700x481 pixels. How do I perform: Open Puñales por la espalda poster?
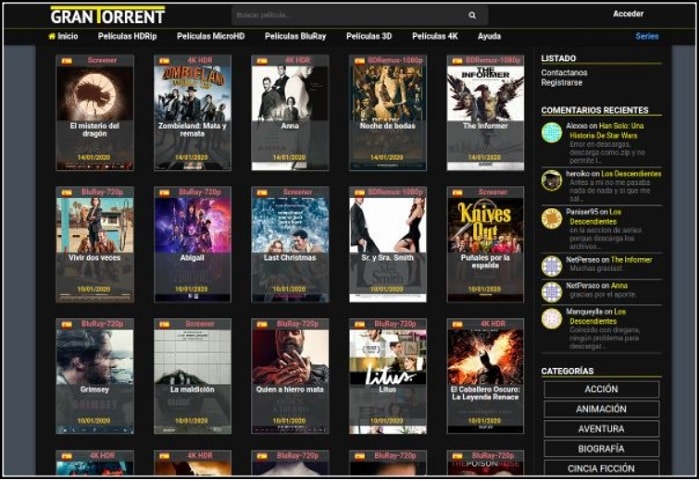click(485, 244)
